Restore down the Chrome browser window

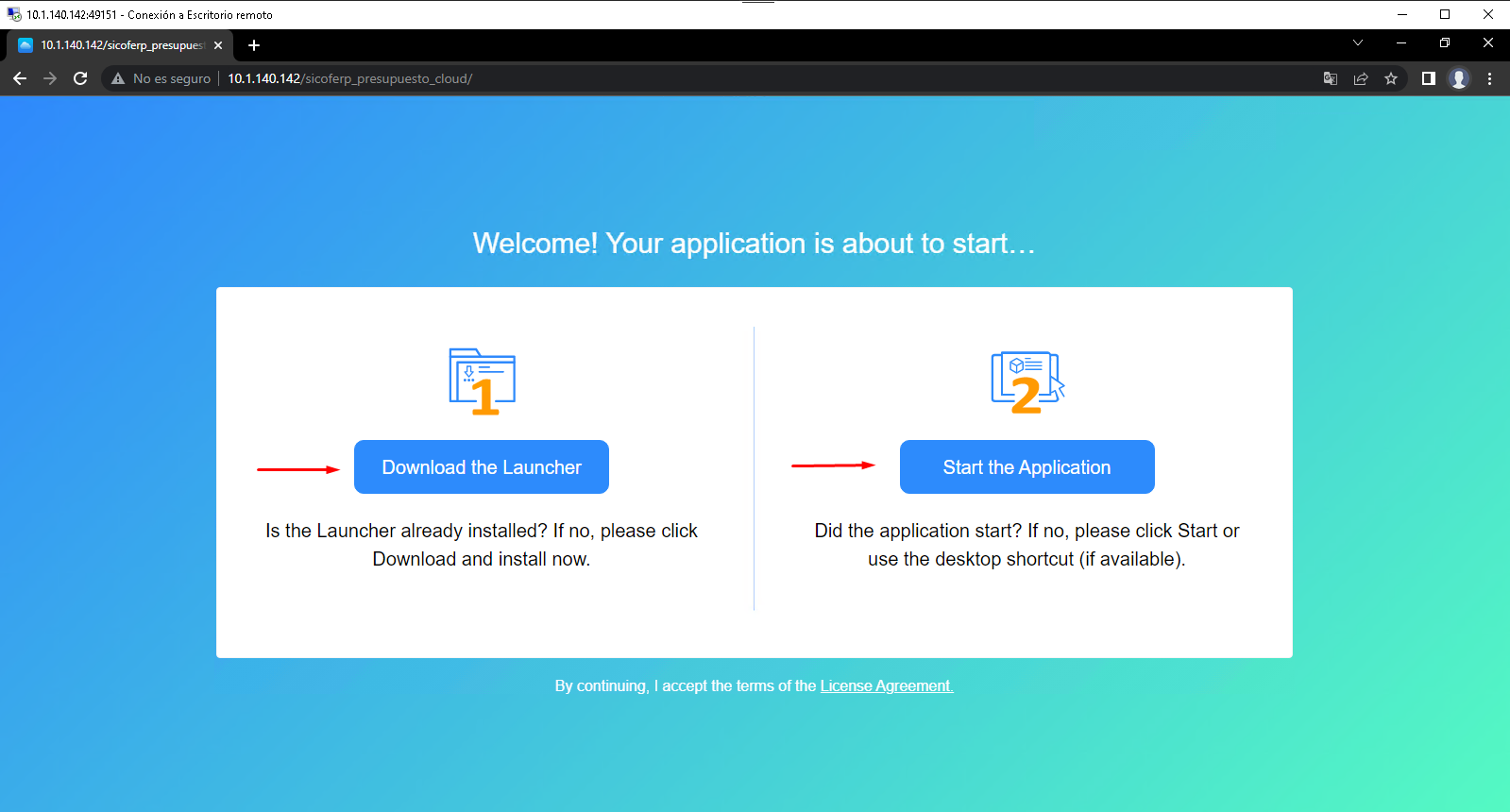(x=1445, y=42)
